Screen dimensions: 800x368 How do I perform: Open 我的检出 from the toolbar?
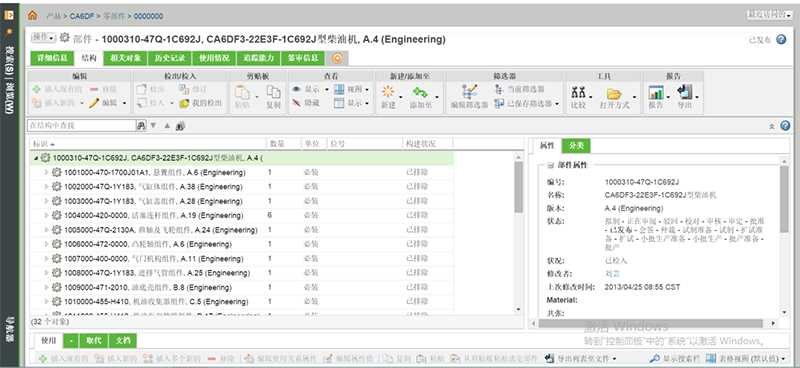point(201,103)
